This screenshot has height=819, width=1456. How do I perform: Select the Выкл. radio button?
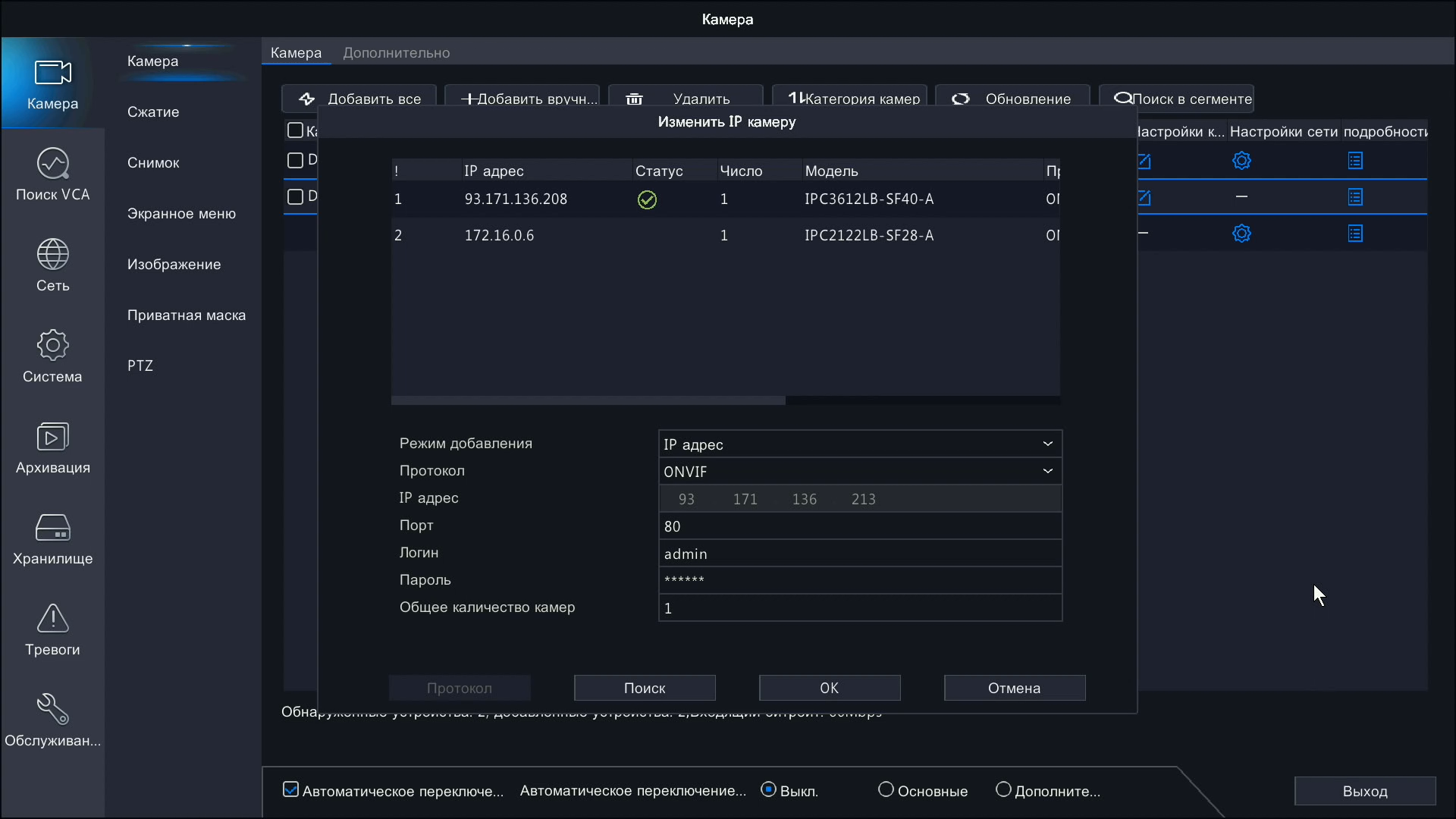click(x=768, y=789)
